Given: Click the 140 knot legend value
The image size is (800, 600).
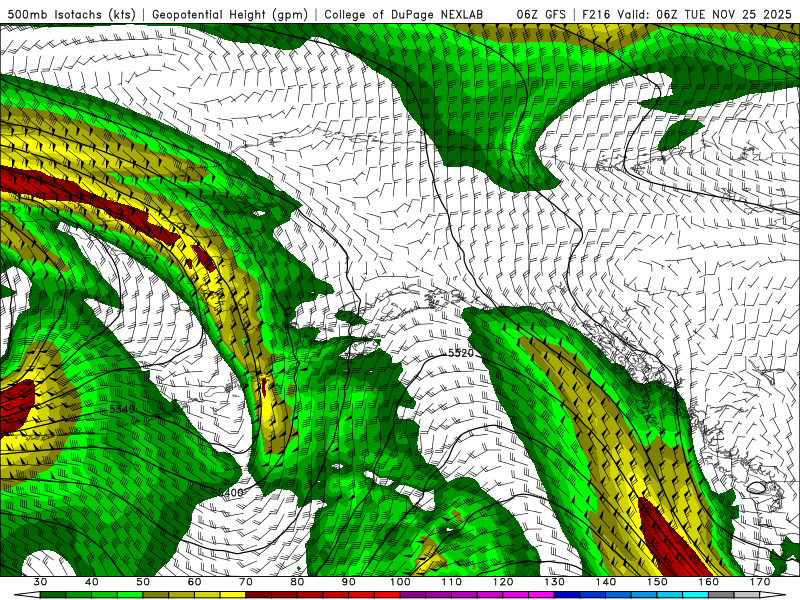Looking at the screenshot, I should click(x=606, y=582).
